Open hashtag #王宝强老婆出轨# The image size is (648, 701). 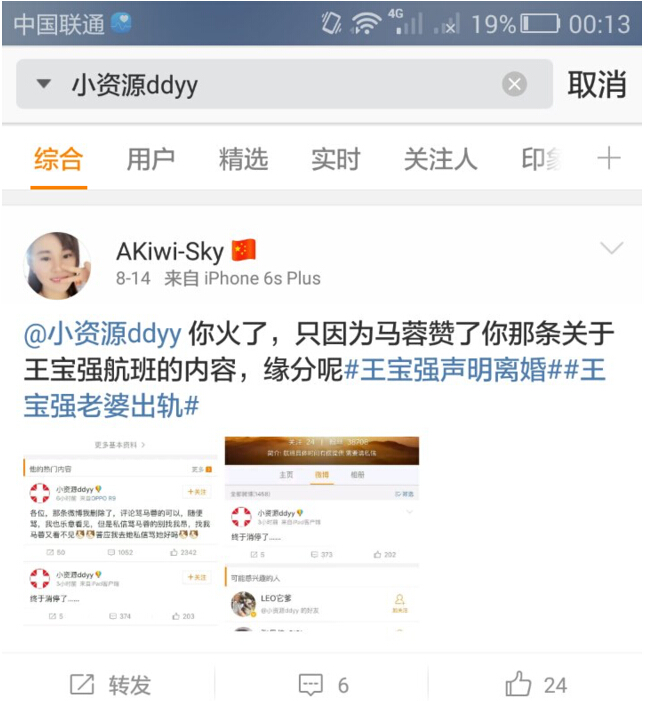(x=111, y=406)
